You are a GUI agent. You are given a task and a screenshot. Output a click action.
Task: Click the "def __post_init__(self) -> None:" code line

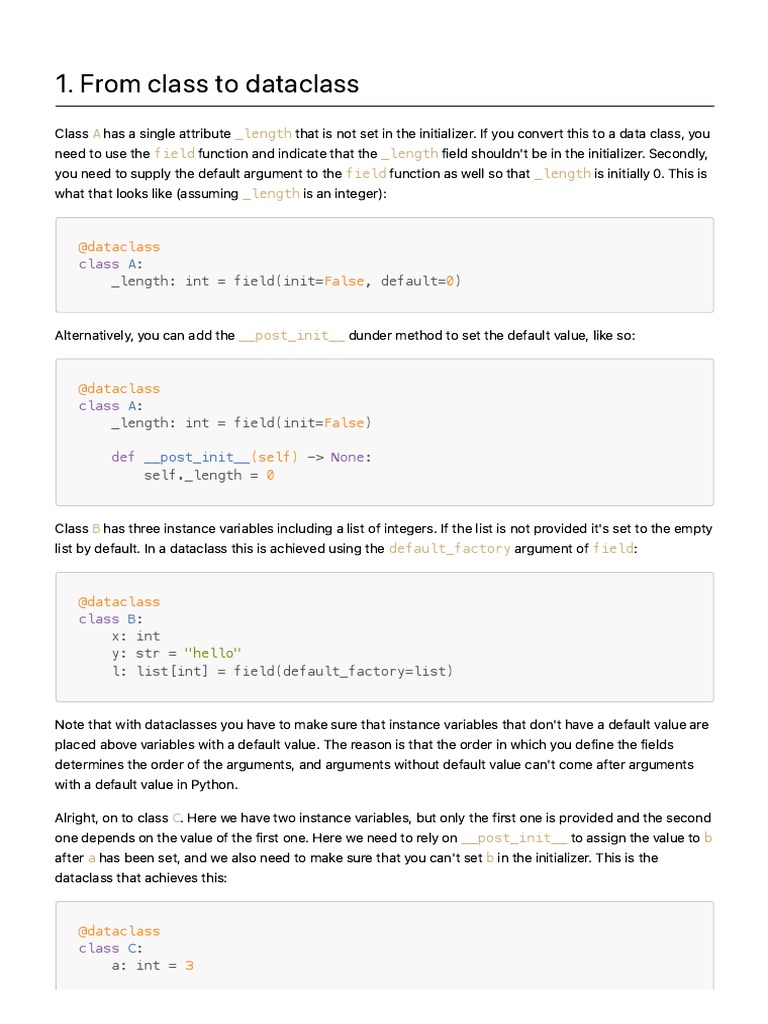pos(241,457)
